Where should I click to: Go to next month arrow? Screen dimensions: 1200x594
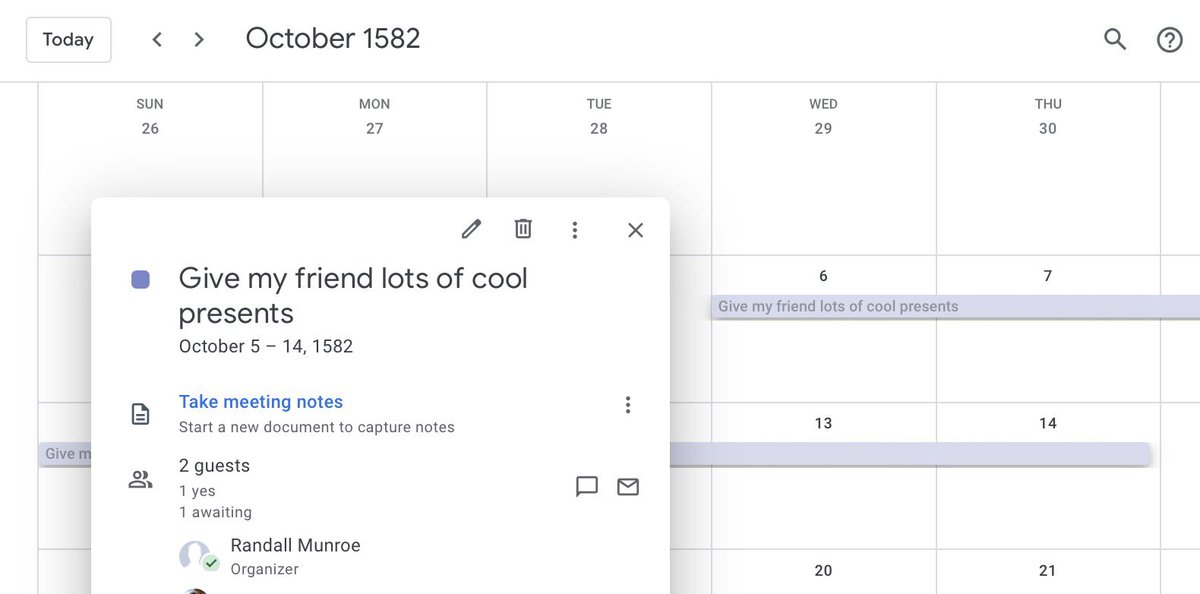click(x=199, y=40)
